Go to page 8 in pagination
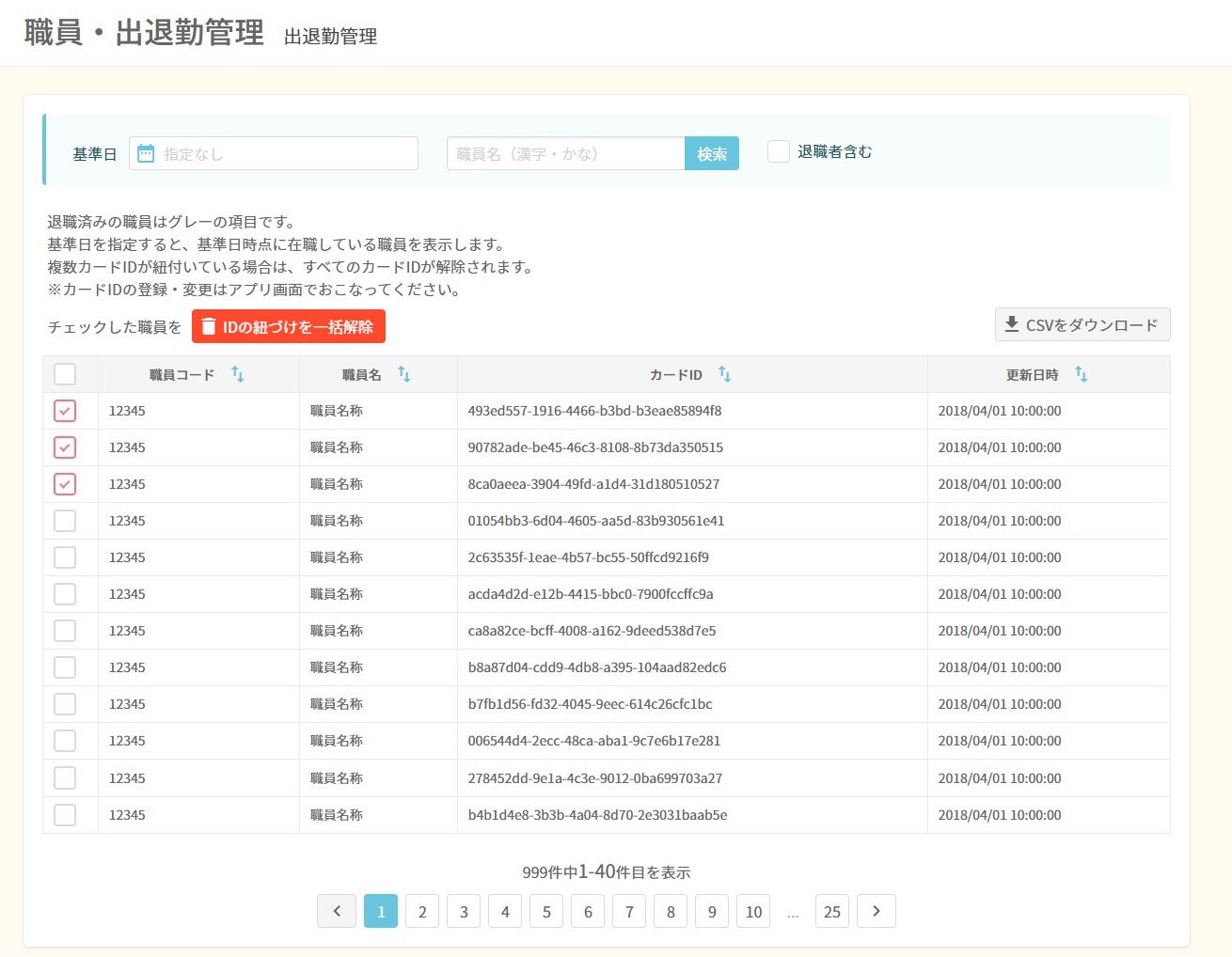1232x957 pixels. pyautogui.click(x=671, y=911)
